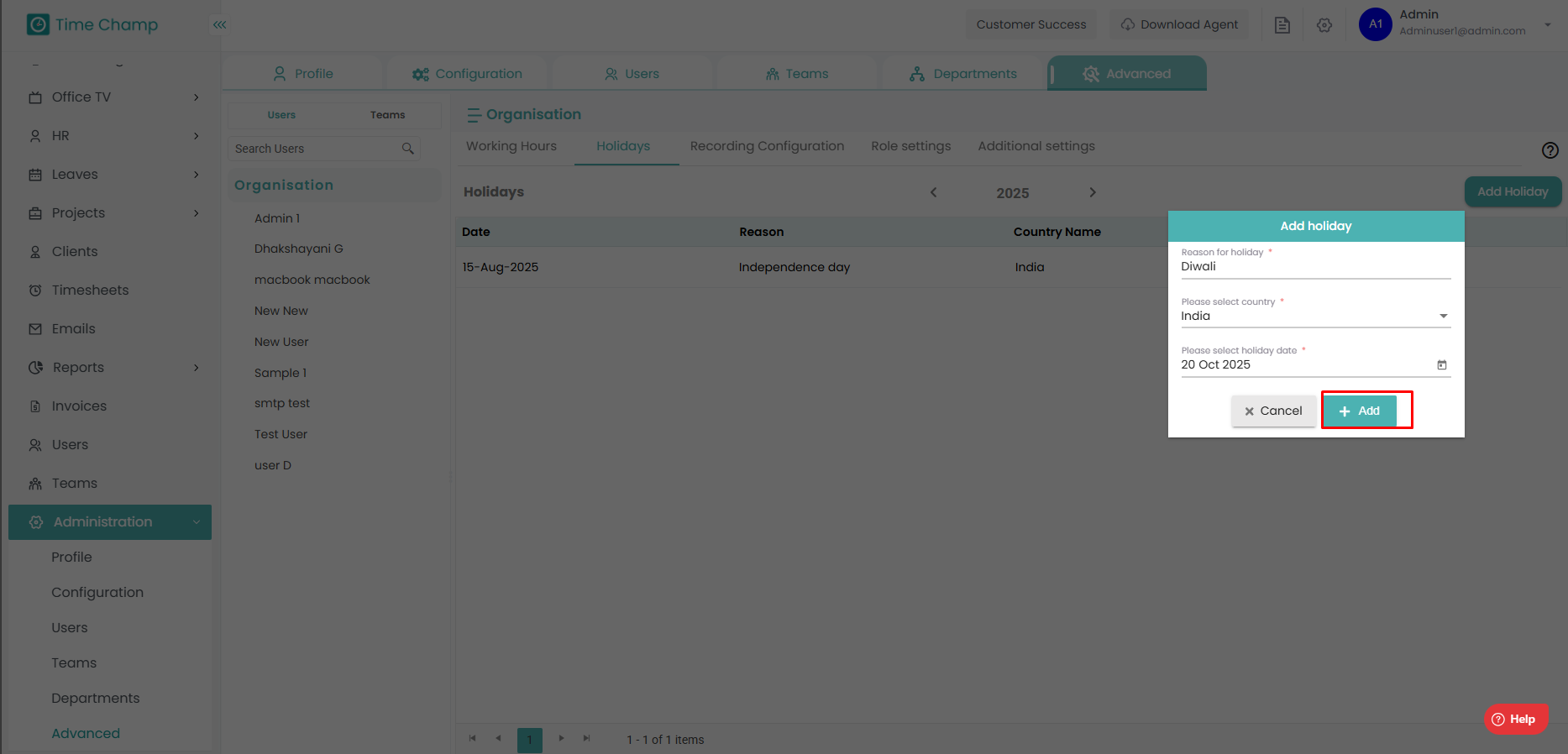This screenshot has height=754, width=1568.
Task: Open the Admin account dropdown arrow
Action: (1548, 24)
